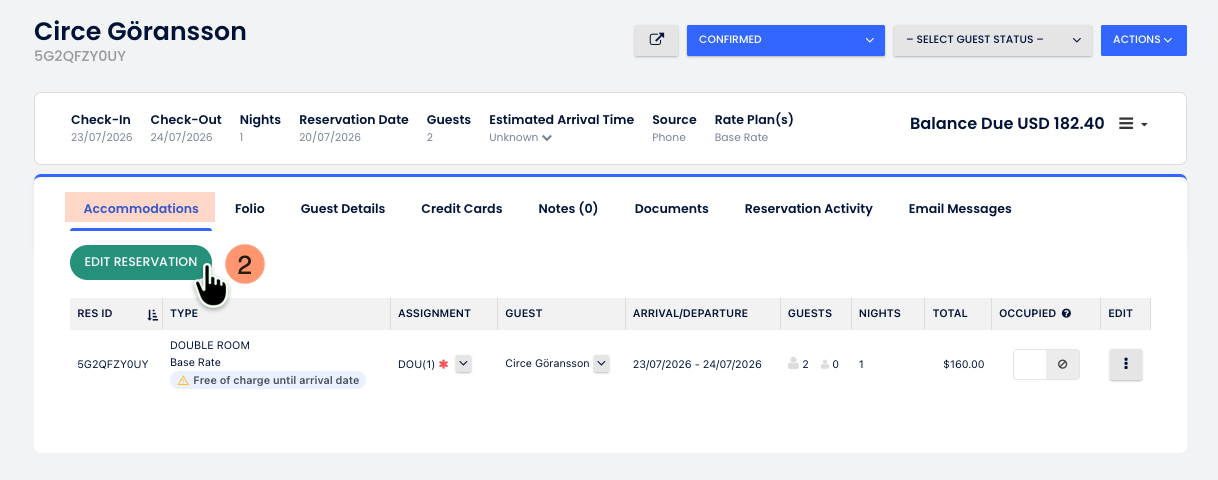Image resolution: width=1218 pixels, height=480 pixels.
Task: Go to the Credit Cards tab
Action: 462,209
